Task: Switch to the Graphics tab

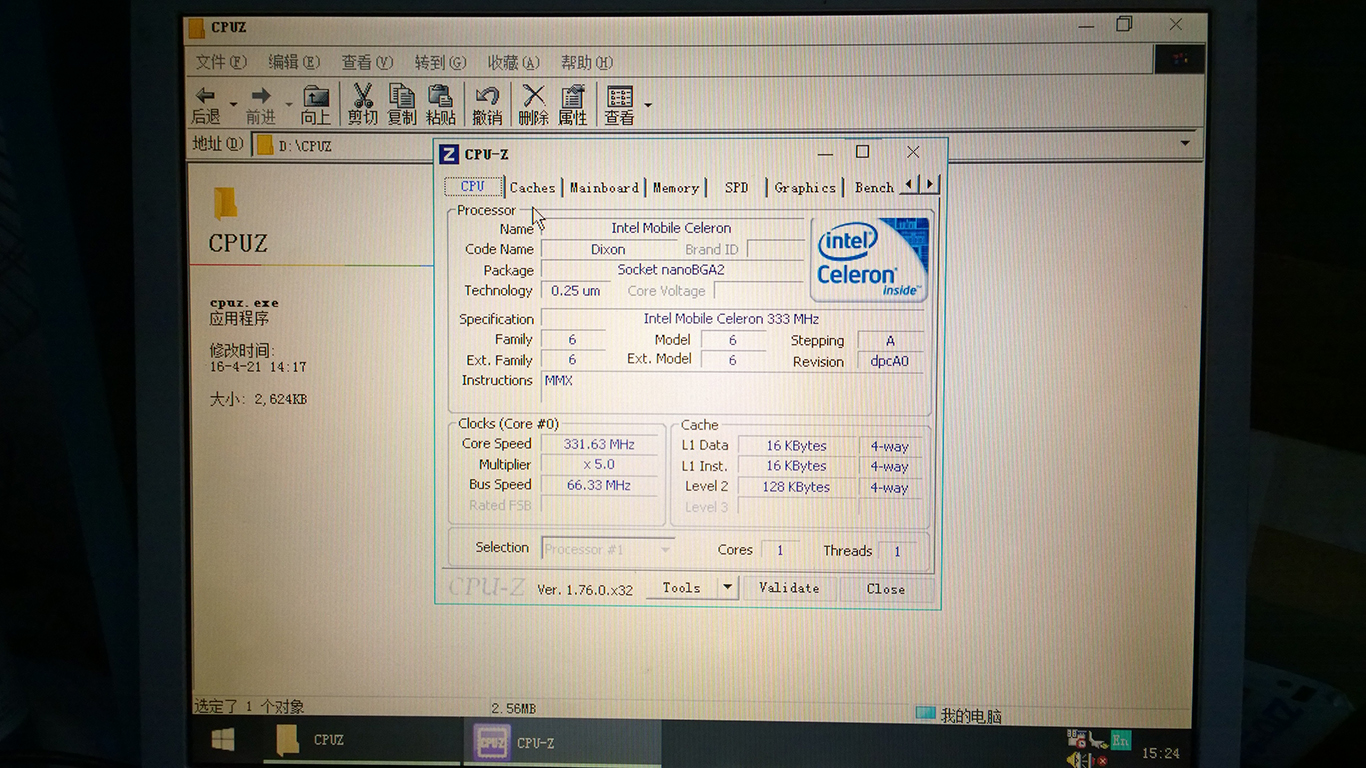Action: [805, 187]
